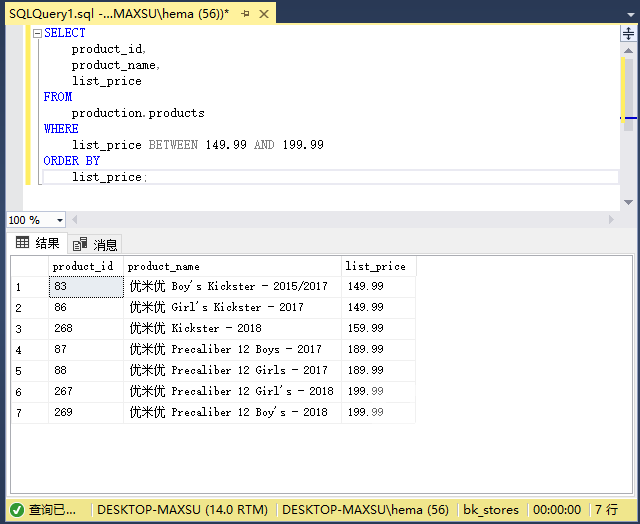The height and width of the screenshot is (524, 640).
Task: Click the horizontal scroll right arrow
Action: [611, 220]
